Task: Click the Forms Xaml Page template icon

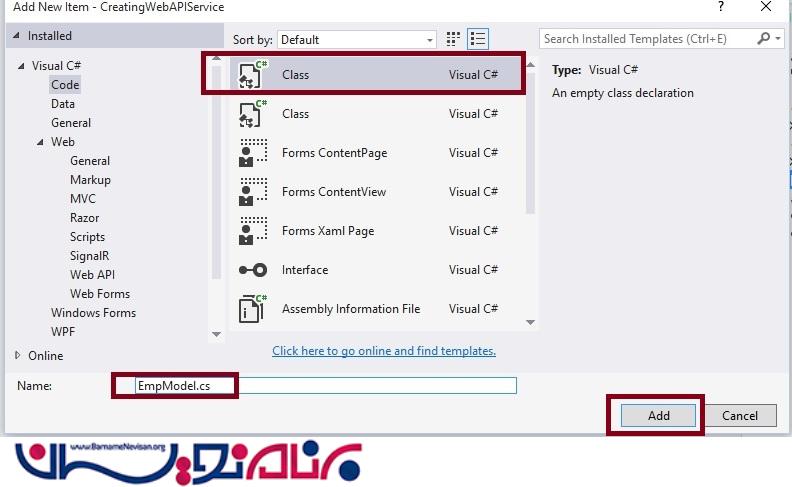Action: pyautogui.click(x=253, y=231)
